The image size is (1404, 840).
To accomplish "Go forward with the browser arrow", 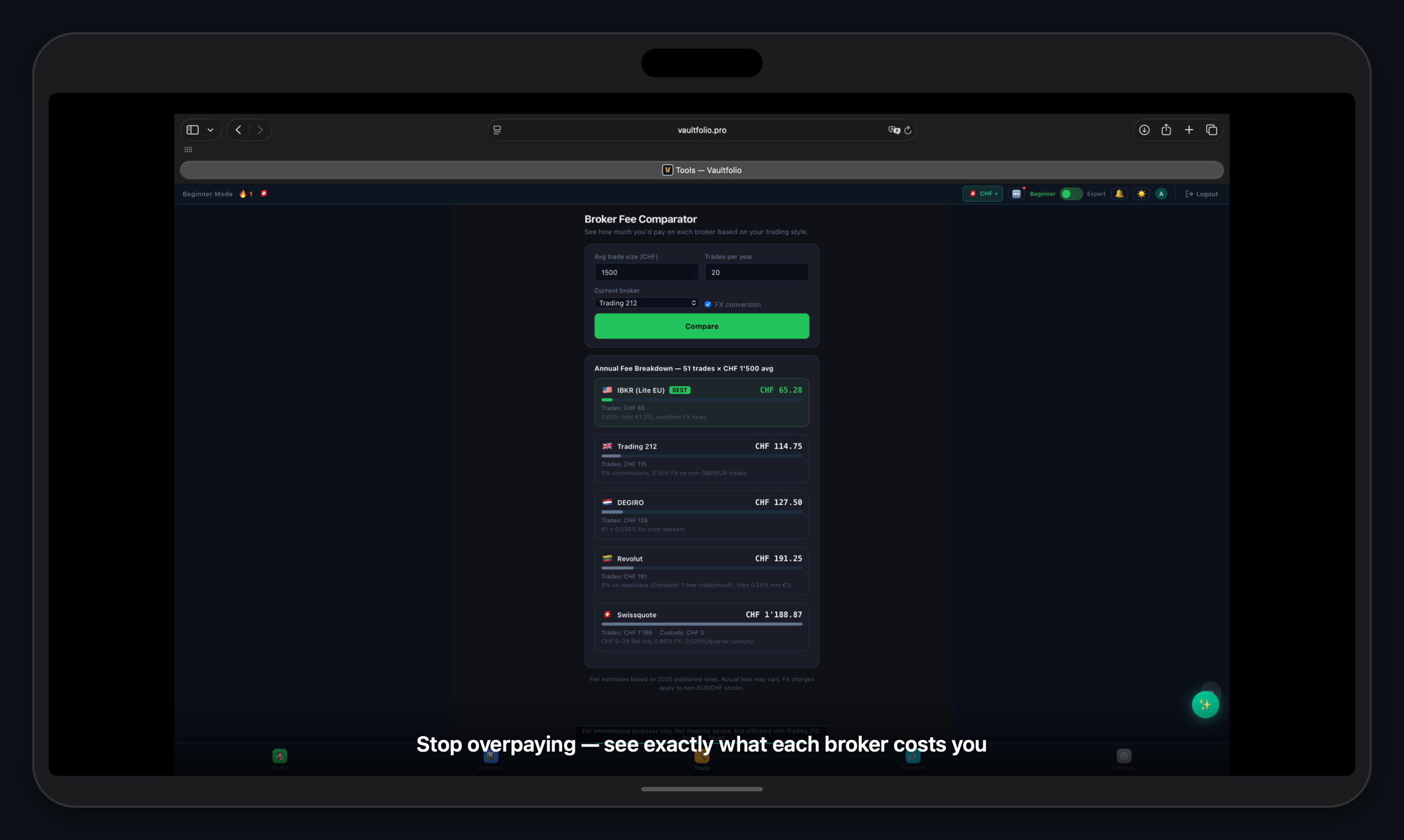I will tap(260, 130).
